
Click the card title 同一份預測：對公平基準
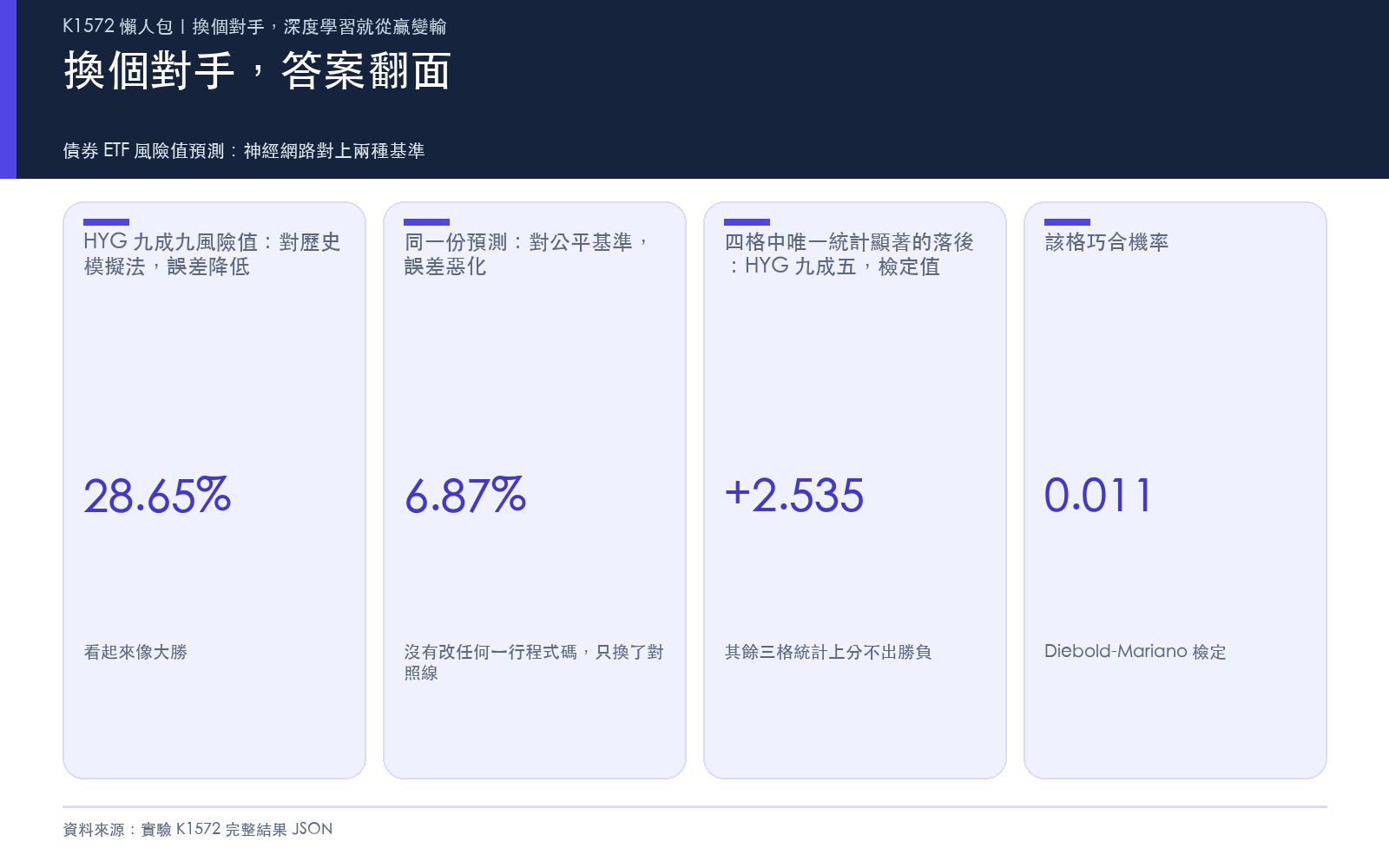click(519, 242)
